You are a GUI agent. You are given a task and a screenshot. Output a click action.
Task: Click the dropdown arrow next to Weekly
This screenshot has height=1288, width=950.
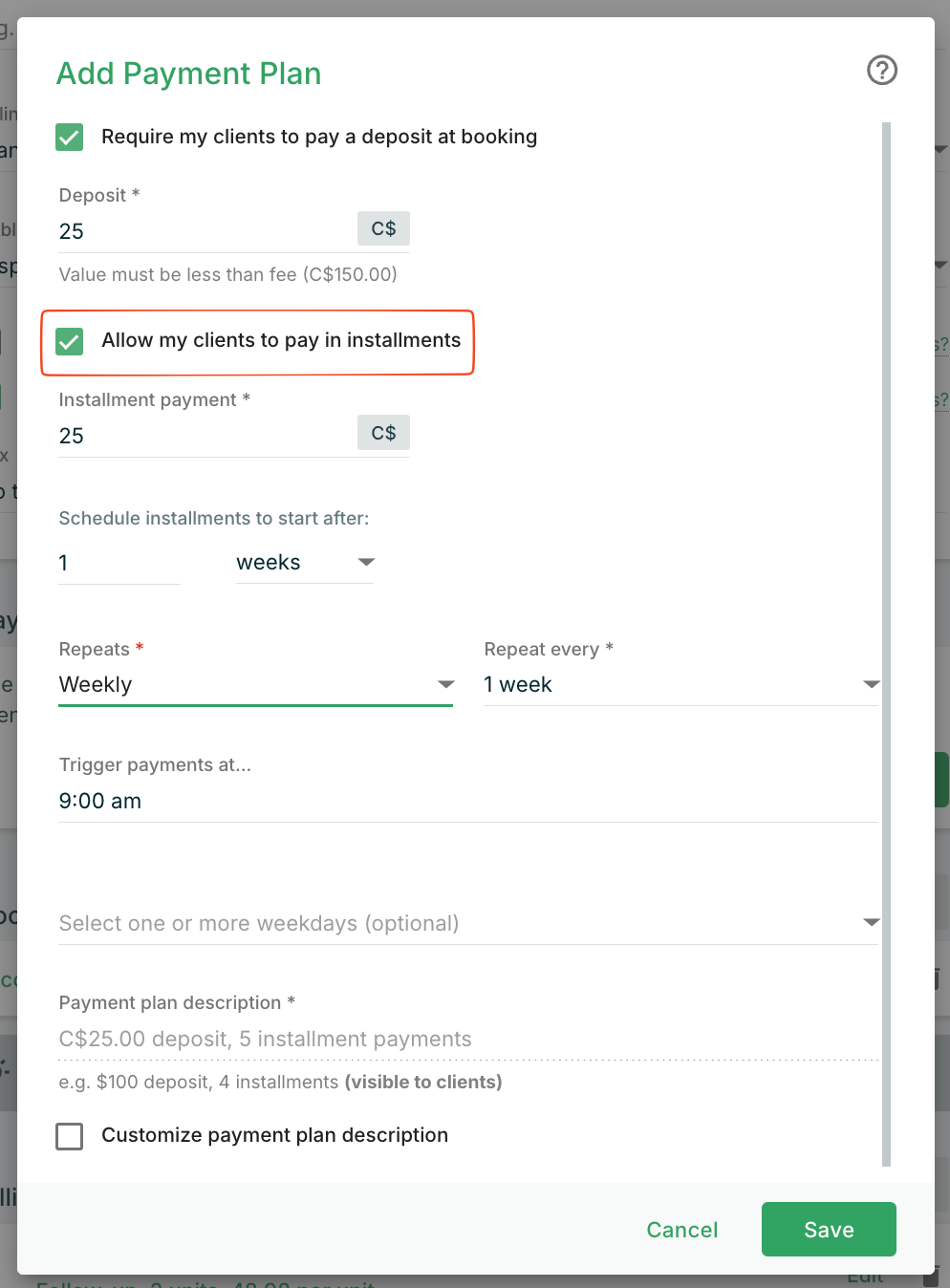pyautogui.click(x=445, y=684)
